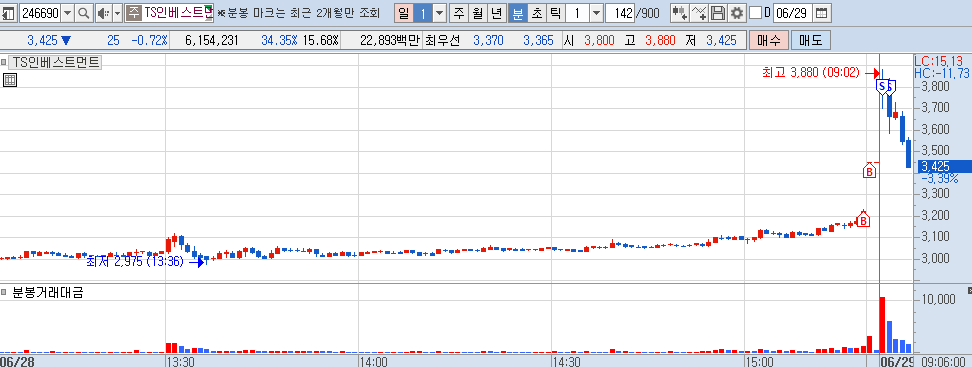Collapse the TS인베스트먼트 price chart pane
972x367 pixels.
(4, 62)
